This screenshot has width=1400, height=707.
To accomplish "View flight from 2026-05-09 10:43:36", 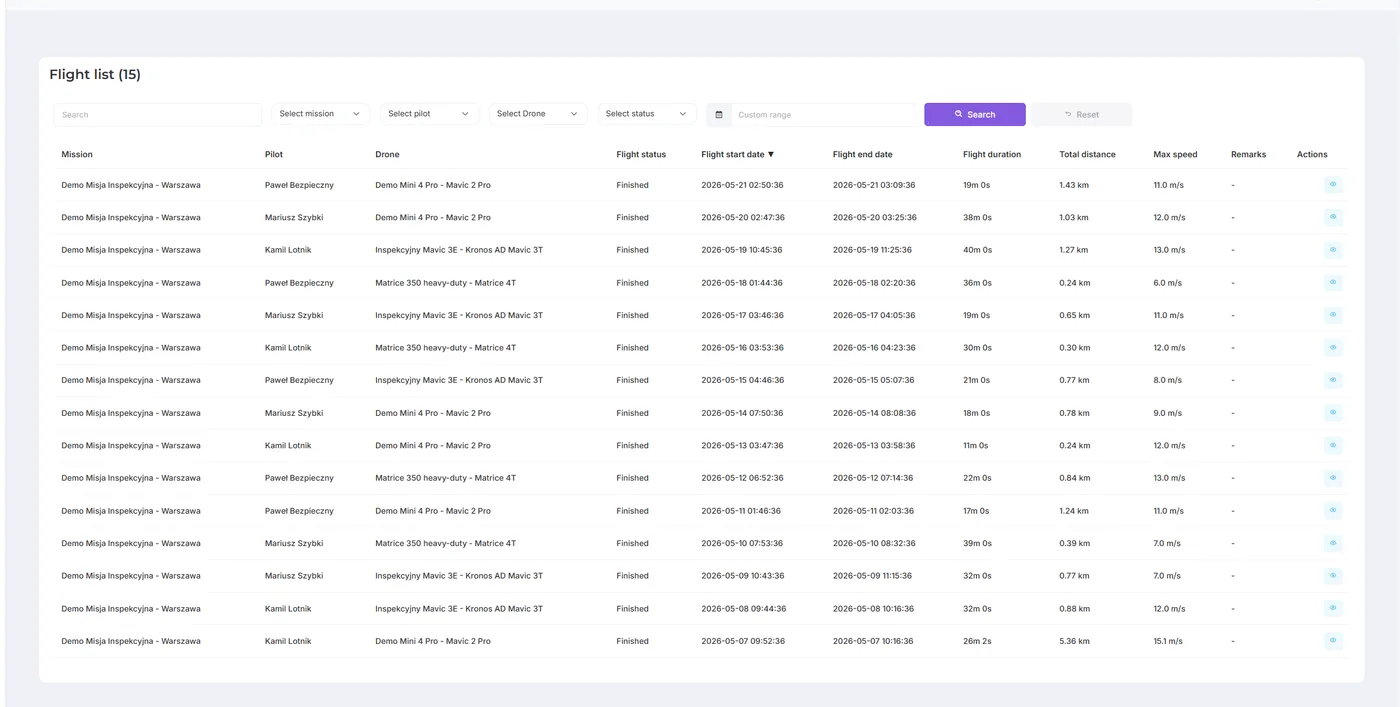I will tap(1333, 576).
